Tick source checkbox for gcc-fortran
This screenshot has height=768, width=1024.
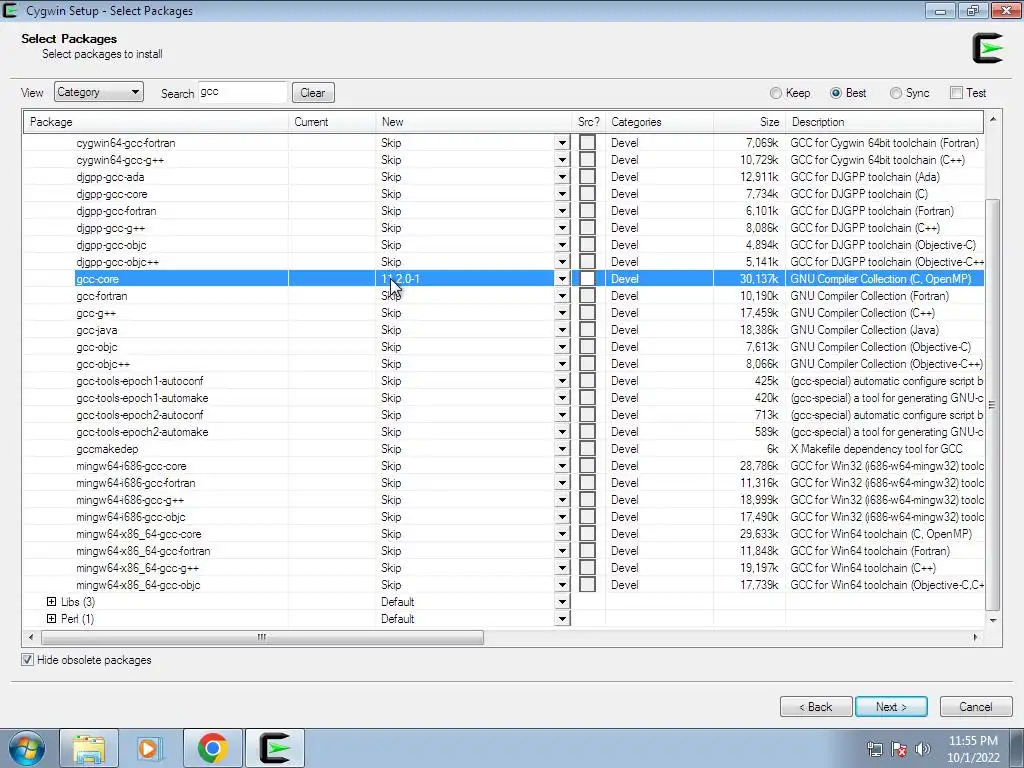pyautogui.click(x=588, y=296)
